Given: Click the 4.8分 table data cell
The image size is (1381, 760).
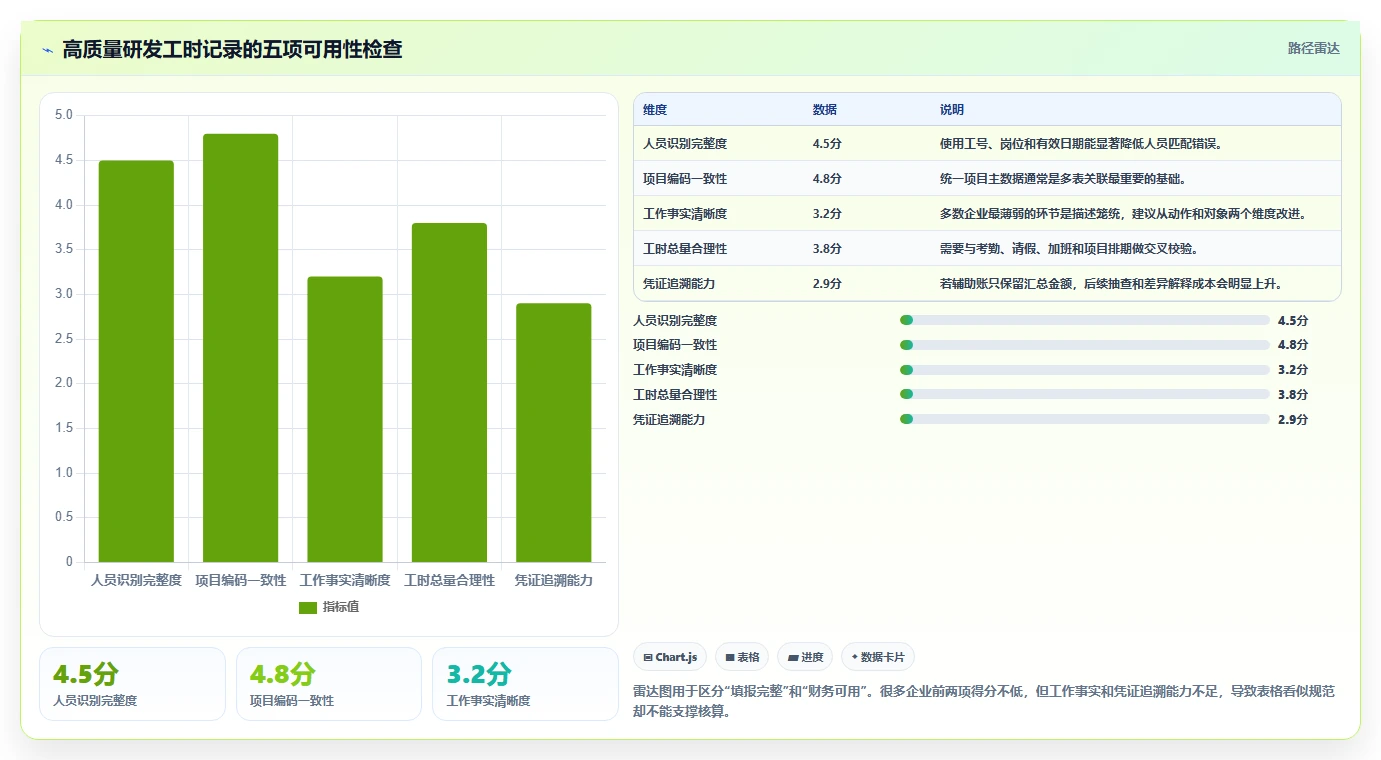Looking at the screenshot, I should coord(827,178).
